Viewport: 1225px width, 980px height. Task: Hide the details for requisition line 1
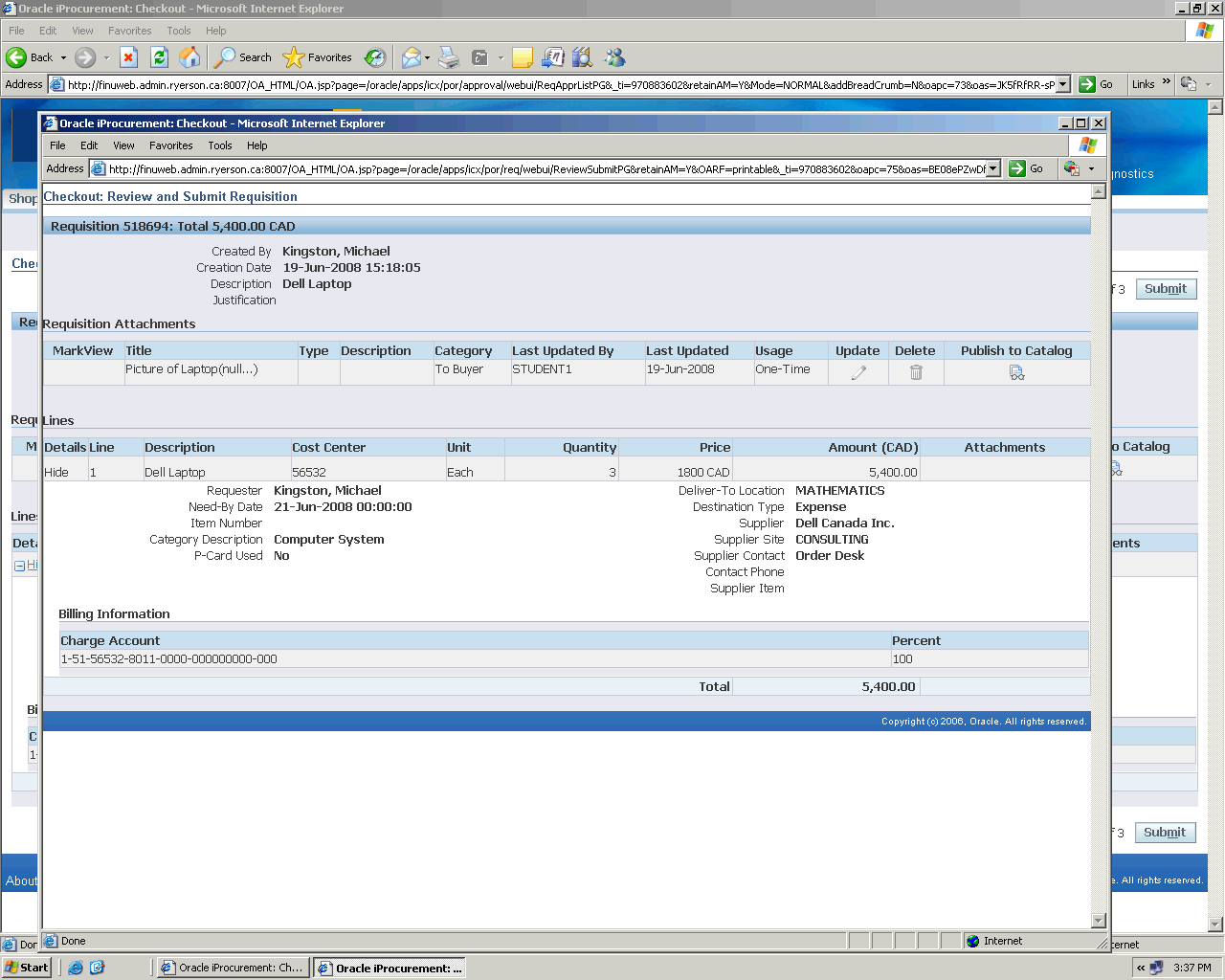point(56,472)
